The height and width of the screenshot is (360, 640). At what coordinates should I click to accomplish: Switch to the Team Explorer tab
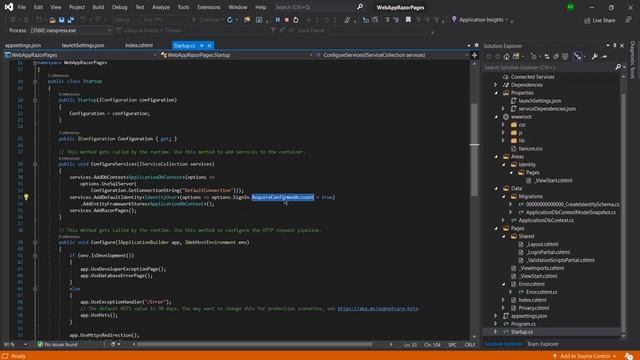(542, 344)
